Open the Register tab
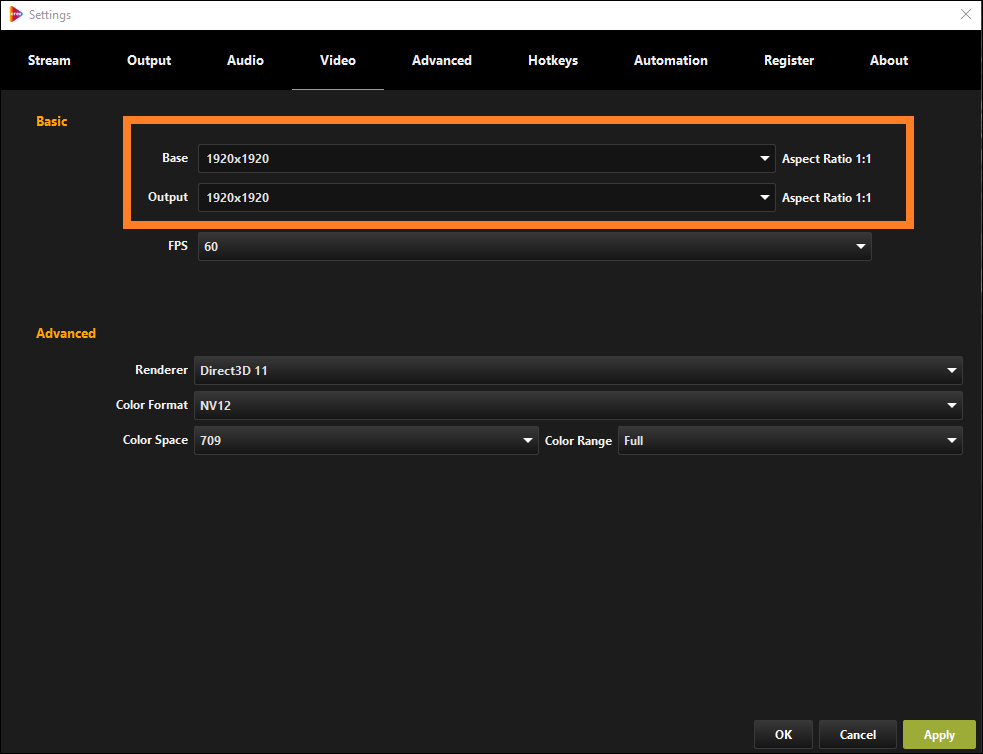 pyautogui.click(x=789, y=60)
